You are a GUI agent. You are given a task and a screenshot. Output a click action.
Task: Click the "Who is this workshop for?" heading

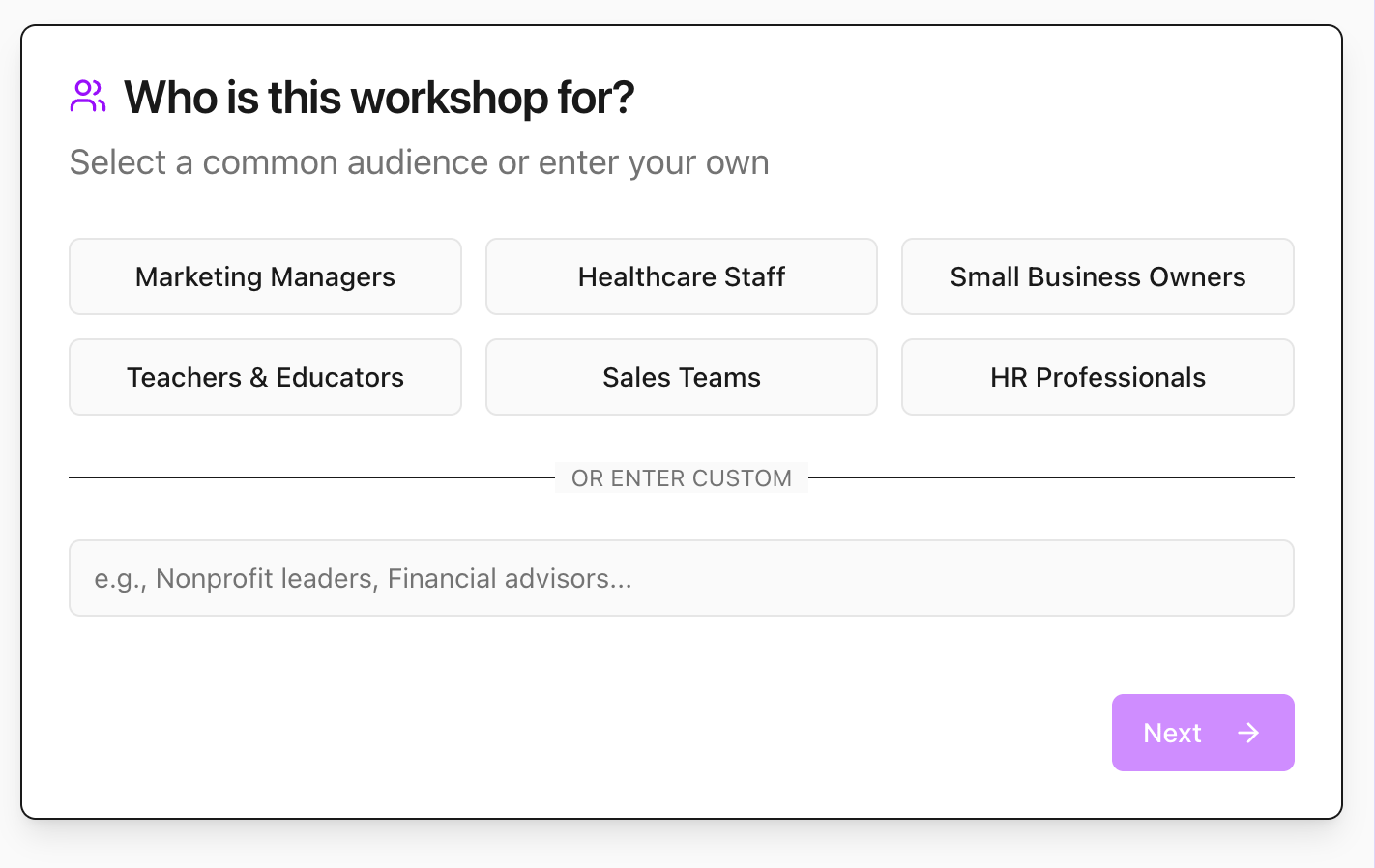(x=379, y=98)
